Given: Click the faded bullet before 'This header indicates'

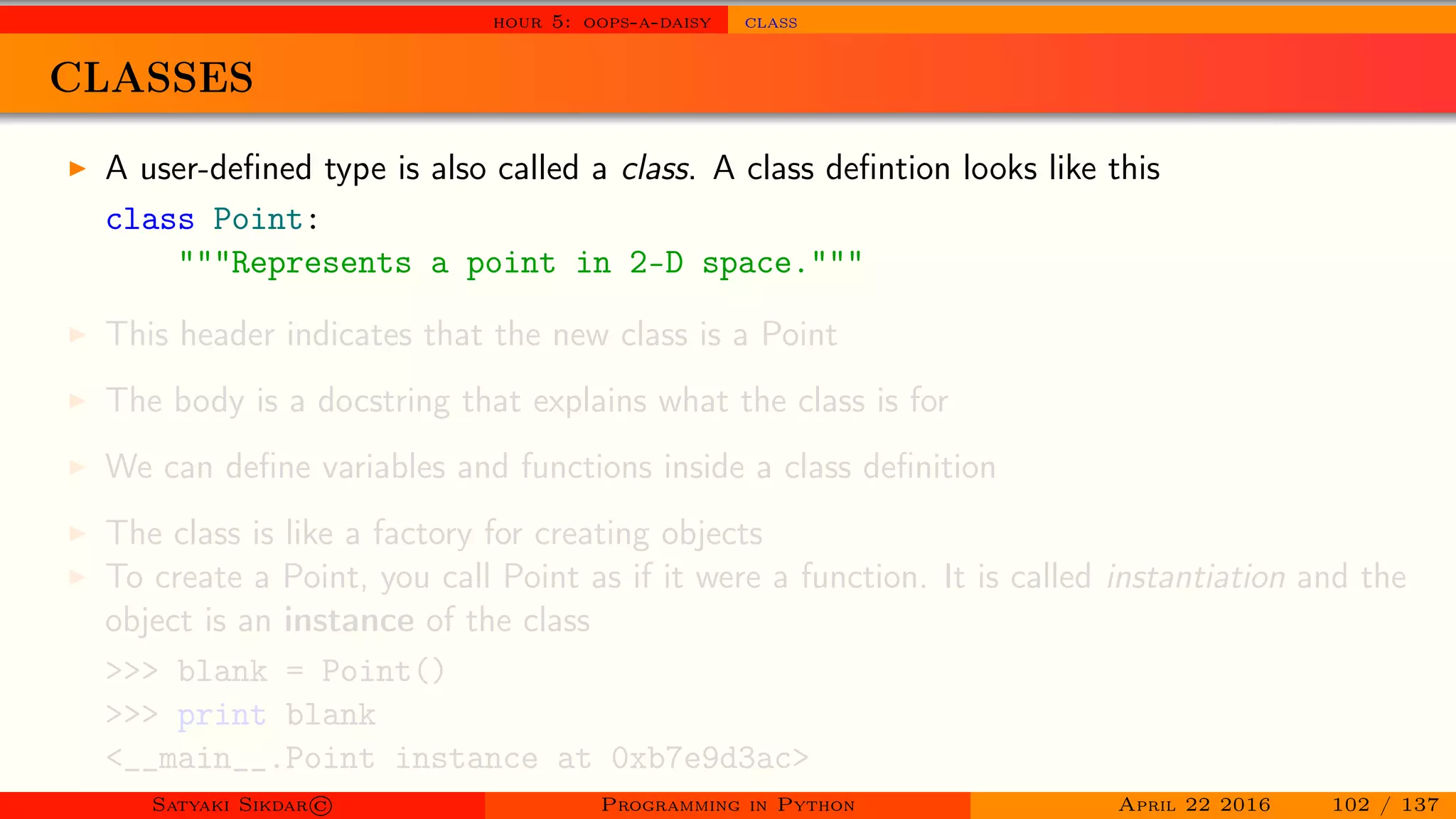Looking at the screenshot, I should point(77,335).
